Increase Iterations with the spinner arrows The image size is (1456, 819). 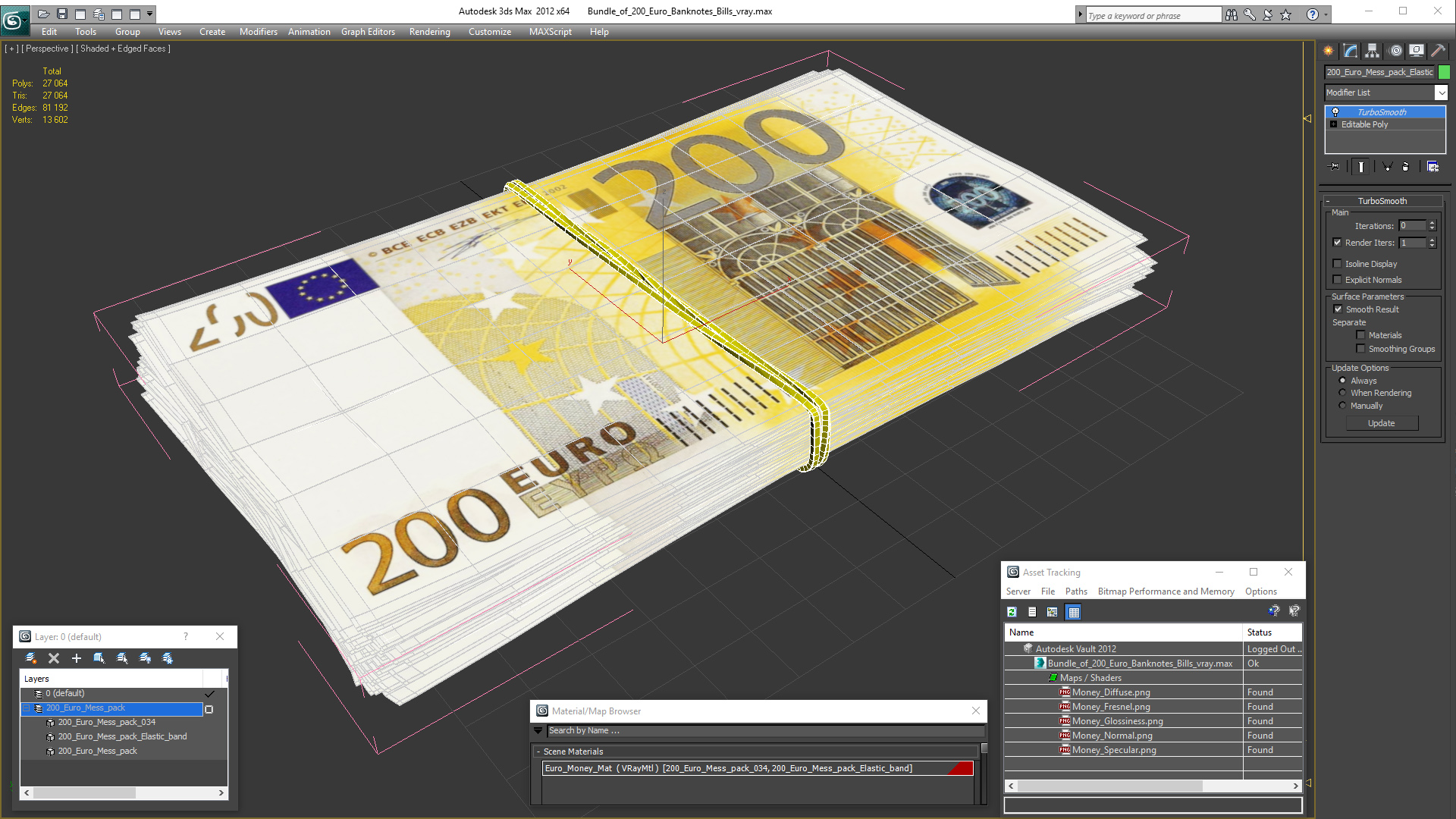click(1432, 223)
